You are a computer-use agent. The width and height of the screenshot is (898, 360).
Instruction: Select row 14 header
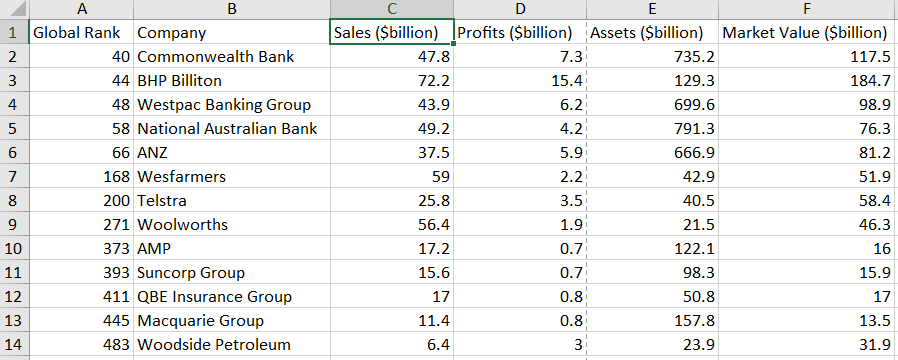(14, 345)
